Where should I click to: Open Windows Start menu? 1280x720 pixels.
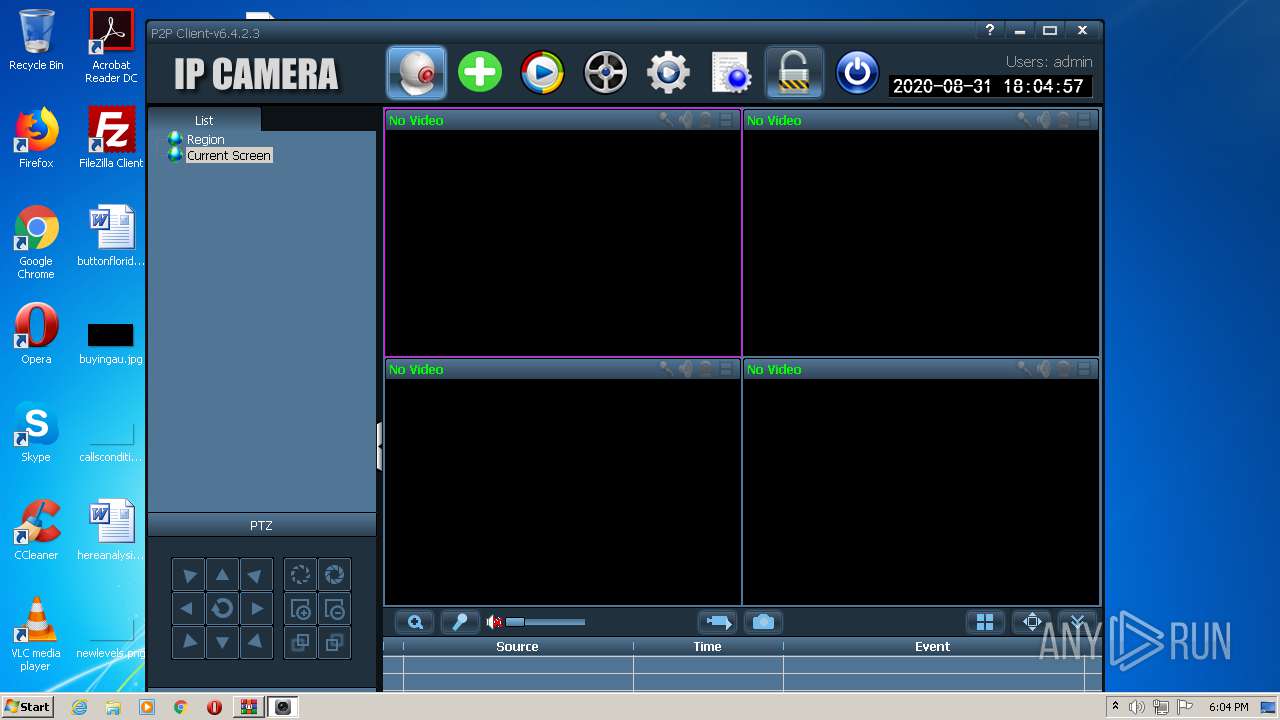pos(28,707)
